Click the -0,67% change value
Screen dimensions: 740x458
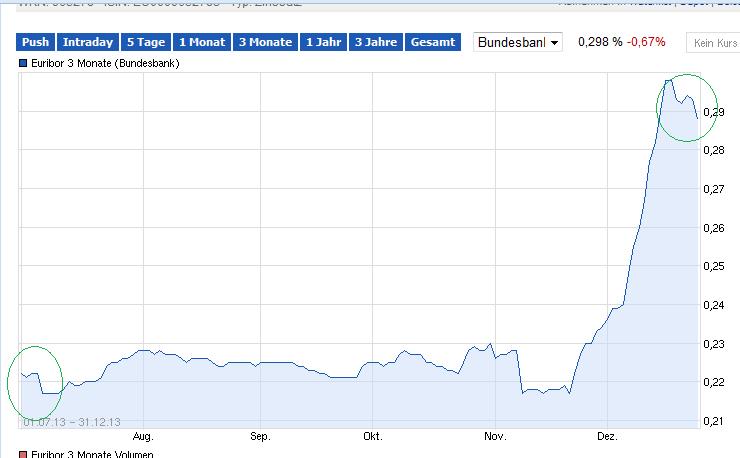(646, 42)
